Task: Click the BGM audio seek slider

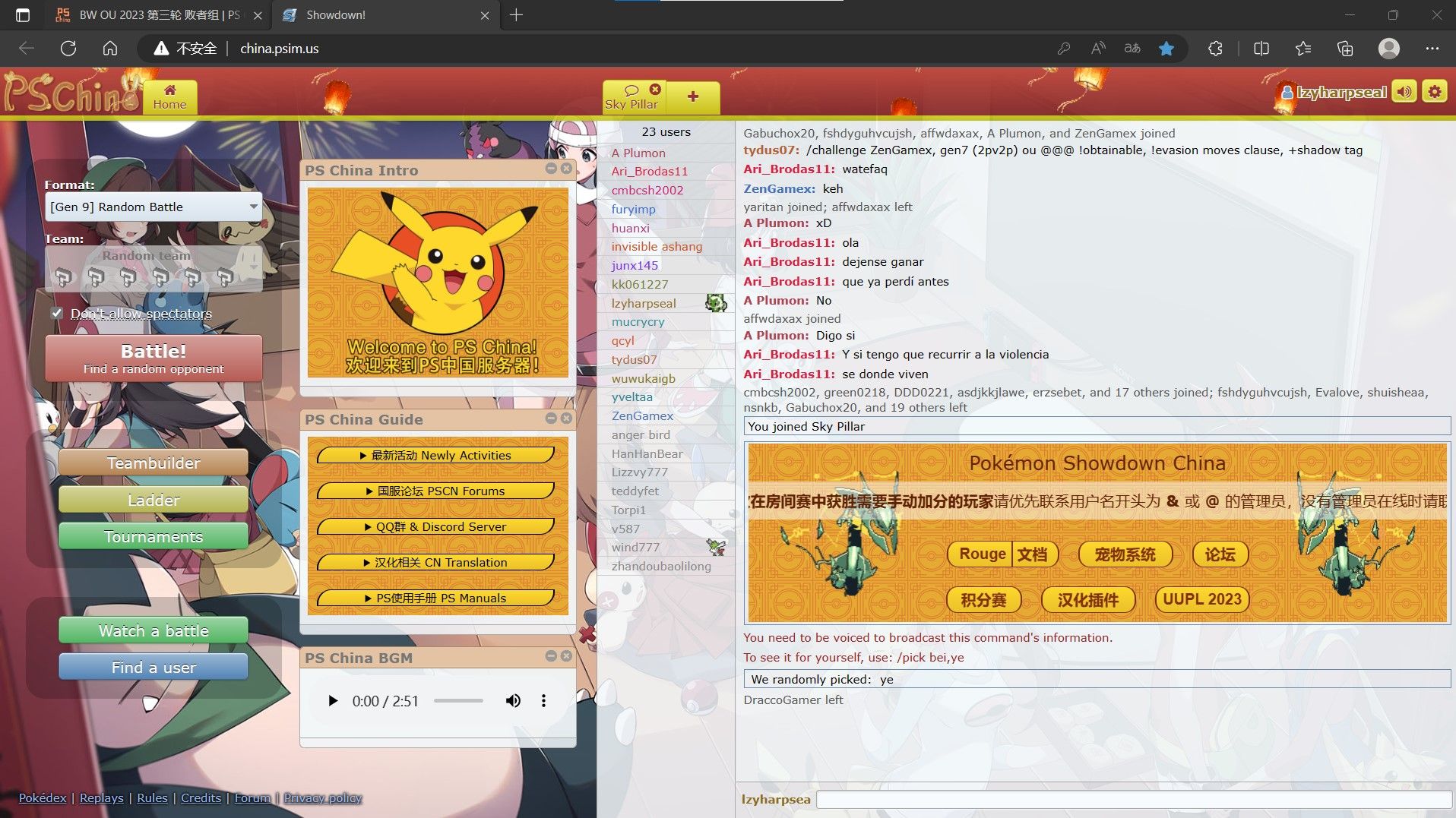Action: pyautogui.click(x=458, y=701)
